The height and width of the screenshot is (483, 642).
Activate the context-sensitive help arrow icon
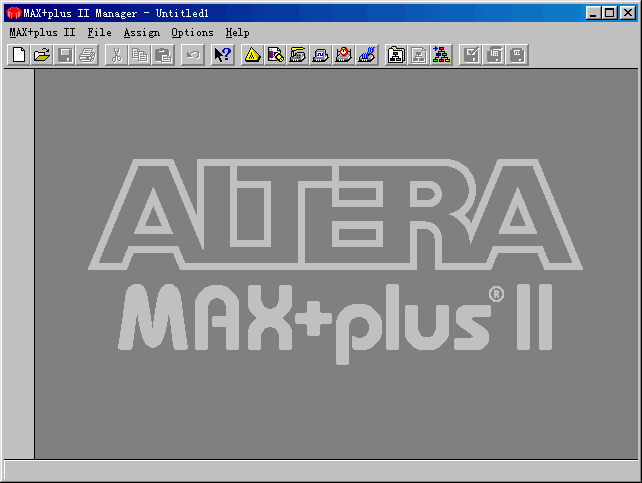222,55
